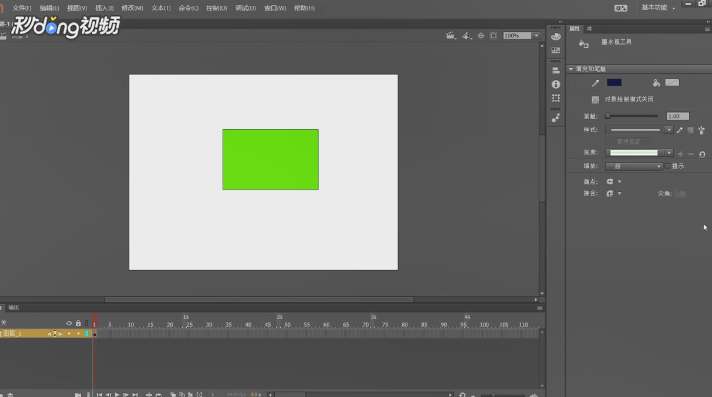
Task: Open the 文本(T) menu
Action: (161, 8)
